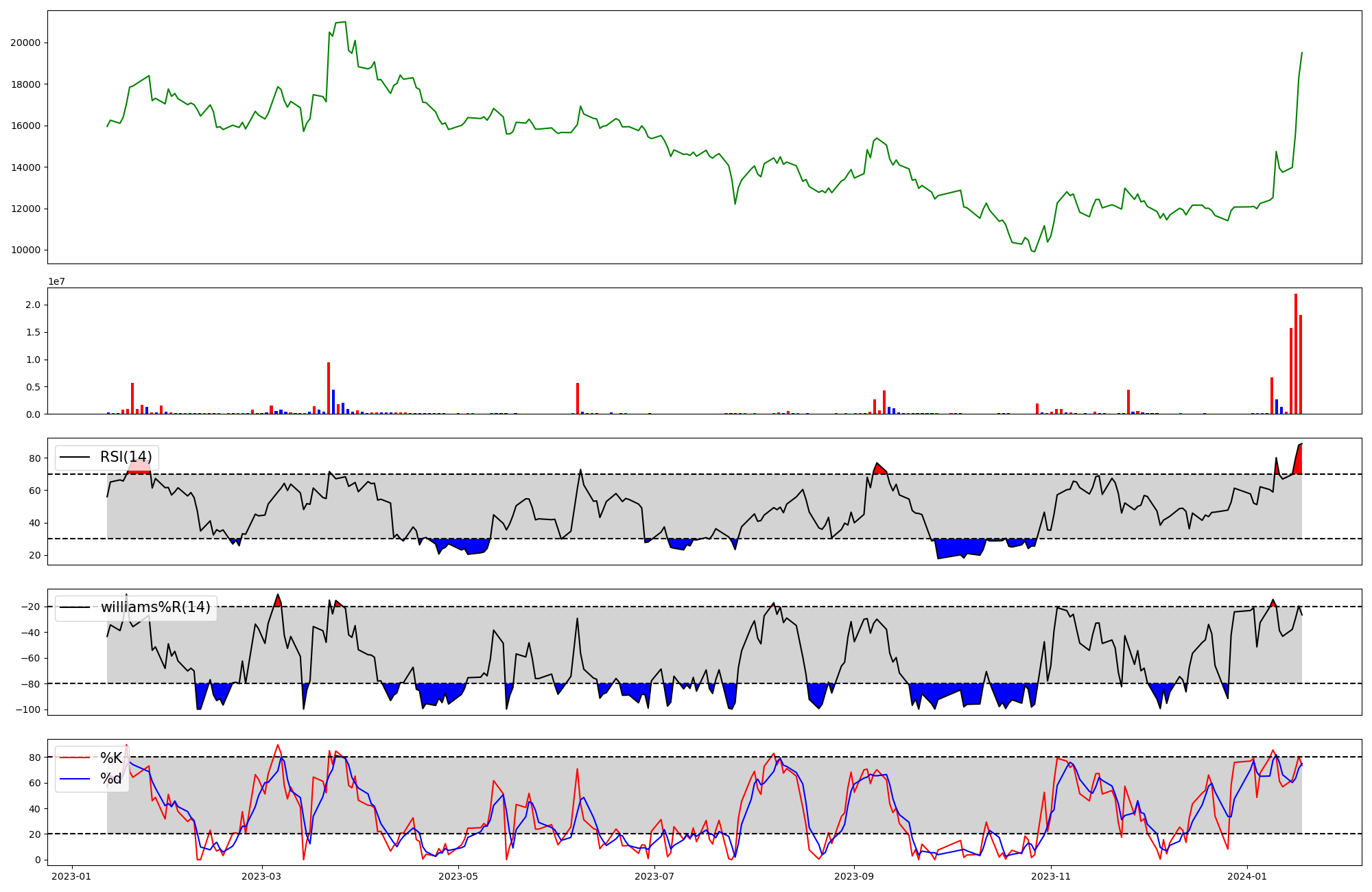Click the 2023-05 x-axis date label
This screenshot has height=892, width=1372.
(x=458, y=876)
